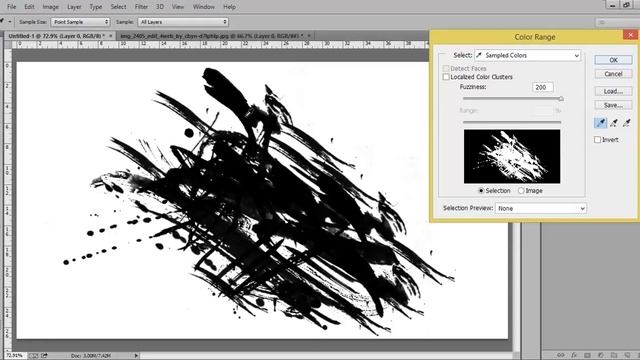
Task: Click the Save... button
Action: point(613,105)
